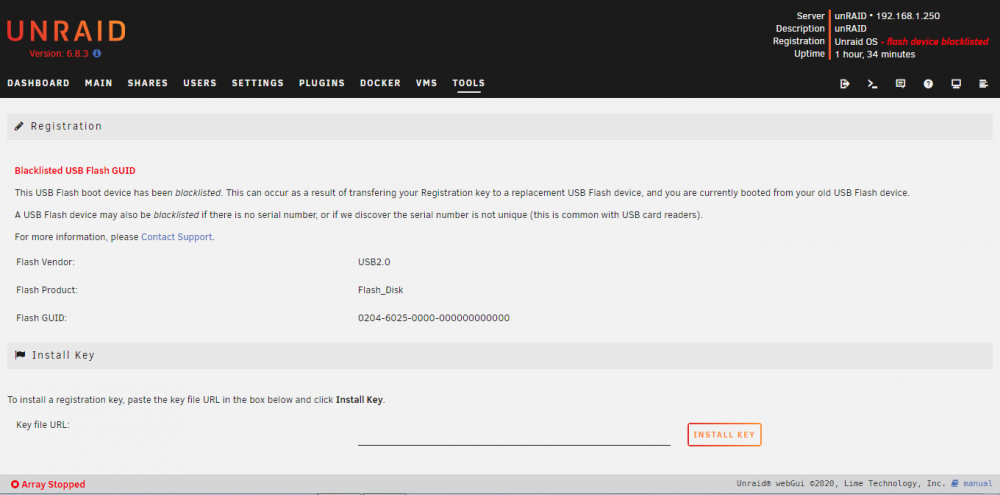The width and height of the screenshot is (1000, 495).
Task: Click the Array Stopped status icon
Action: 15,485
